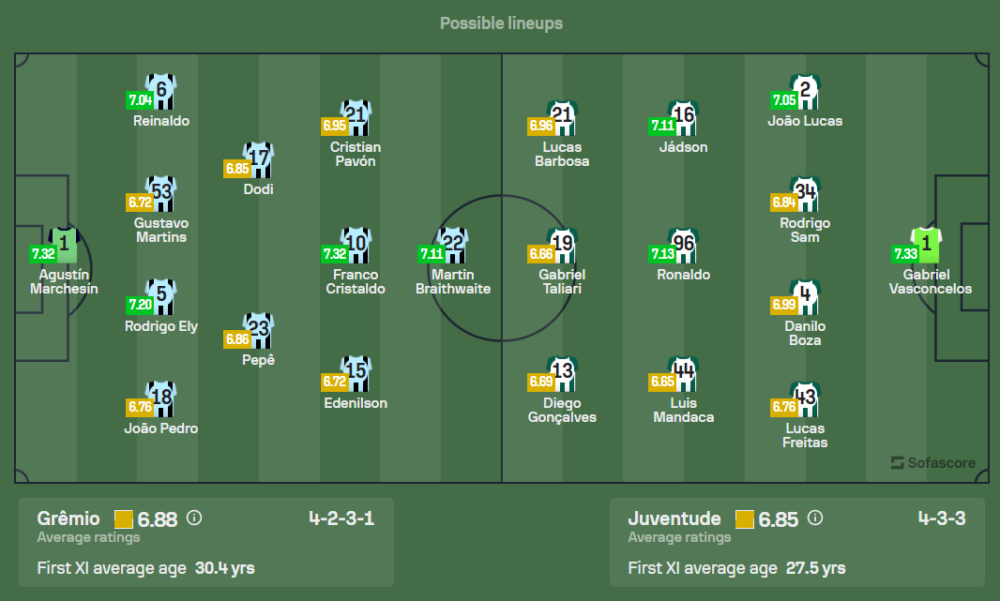This screenshot has width=1000, height=601.
Task: Click the yellow rating square beside Grêmio
Action: tap(124, 519)
